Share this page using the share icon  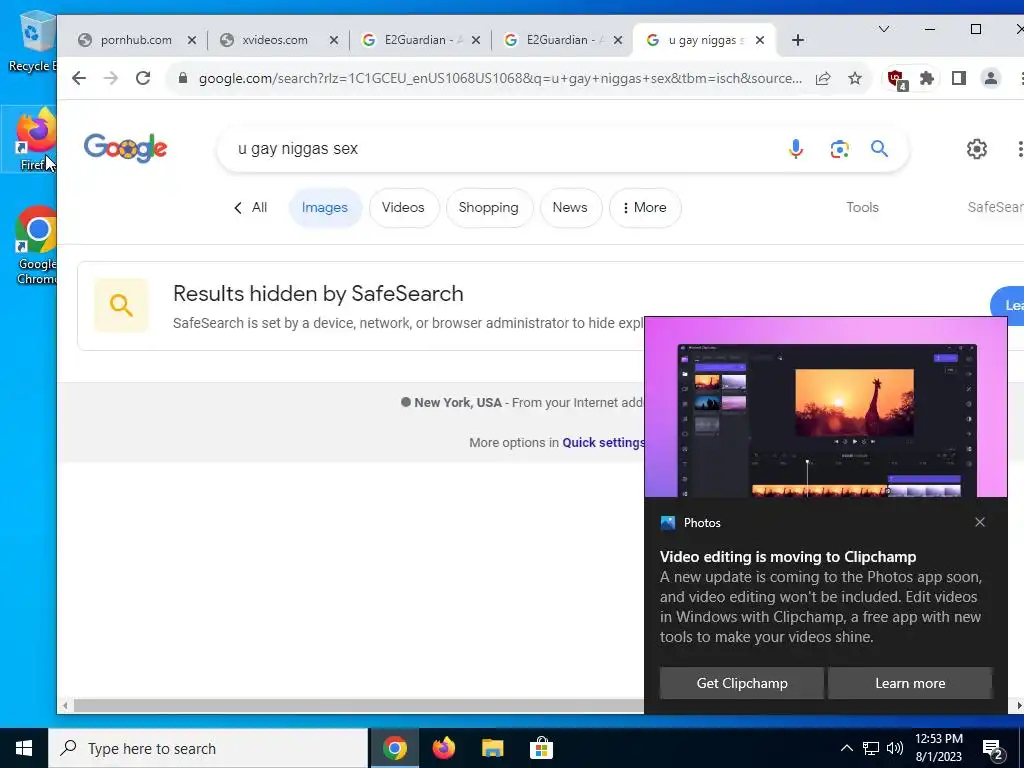[x=823, y=78]
